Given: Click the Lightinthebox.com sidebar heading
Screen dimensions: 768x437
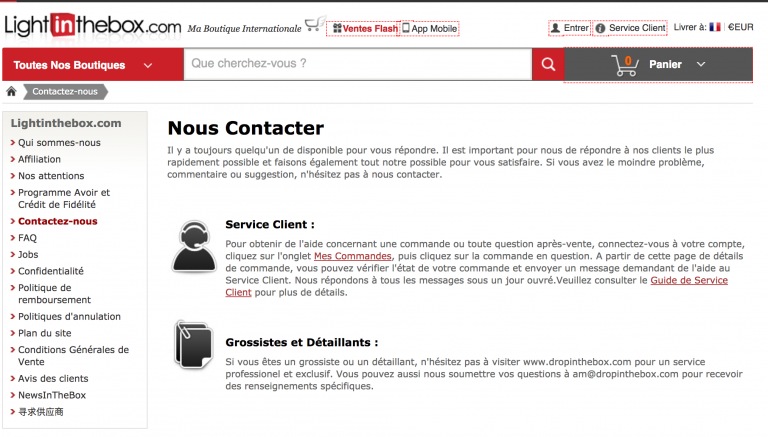Looking at the screenshot, I should [x=66, y=123].
